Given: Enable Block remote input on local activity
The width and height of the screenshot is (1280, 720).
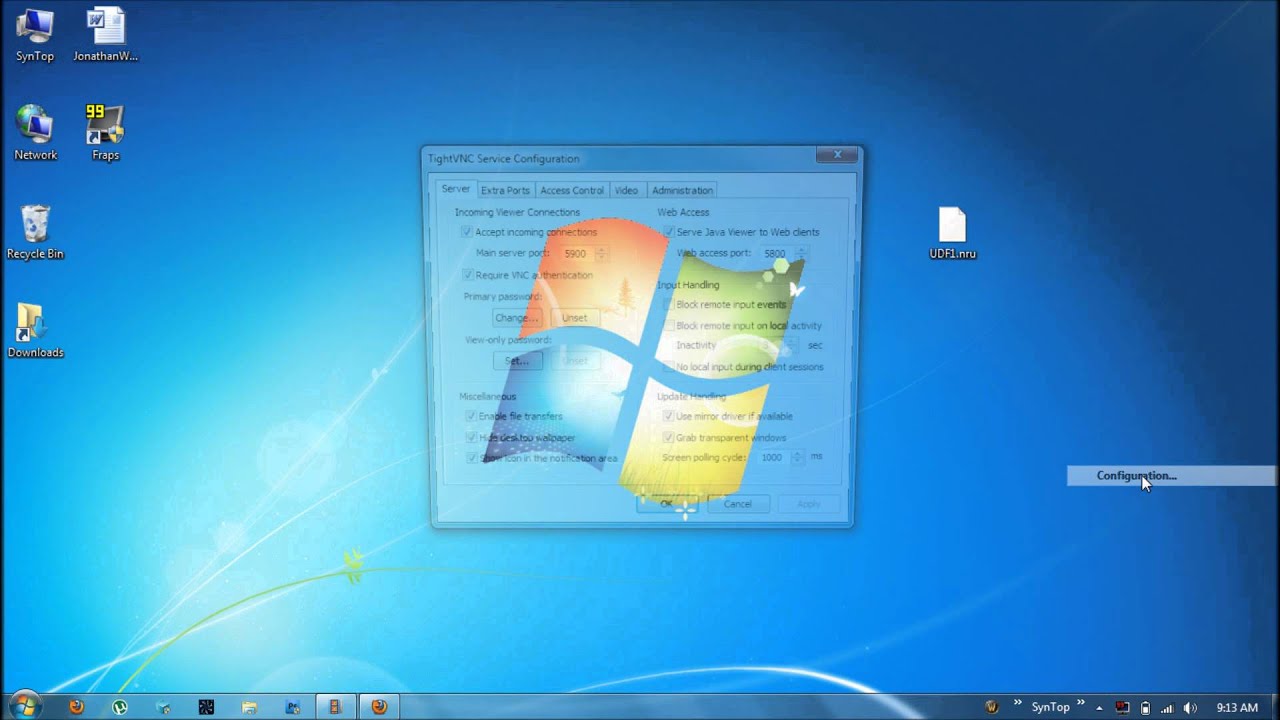Looking at the screenshot, I should point(669,325).
